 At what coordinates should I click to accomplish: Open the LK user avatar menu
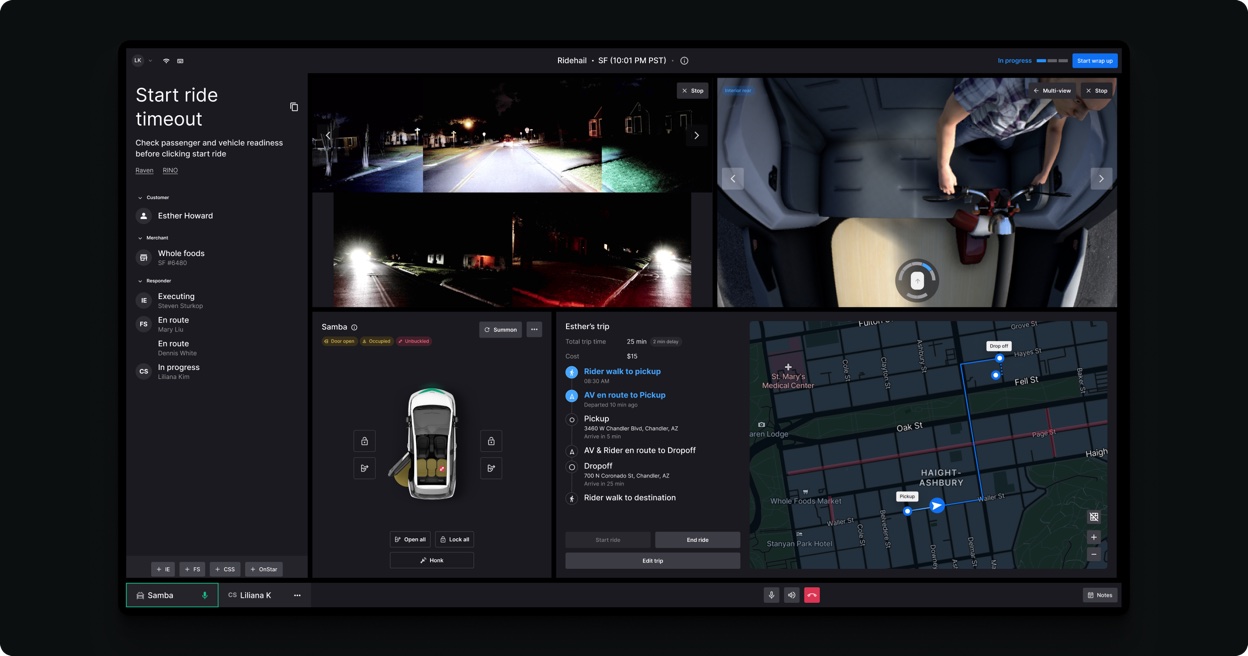tap(138, 61)
